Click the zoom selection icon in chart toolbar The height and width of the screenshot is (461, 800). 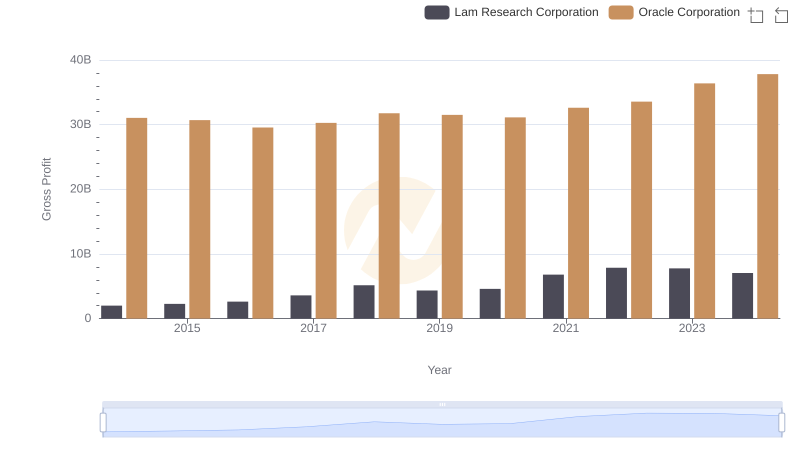pos(756,14)
